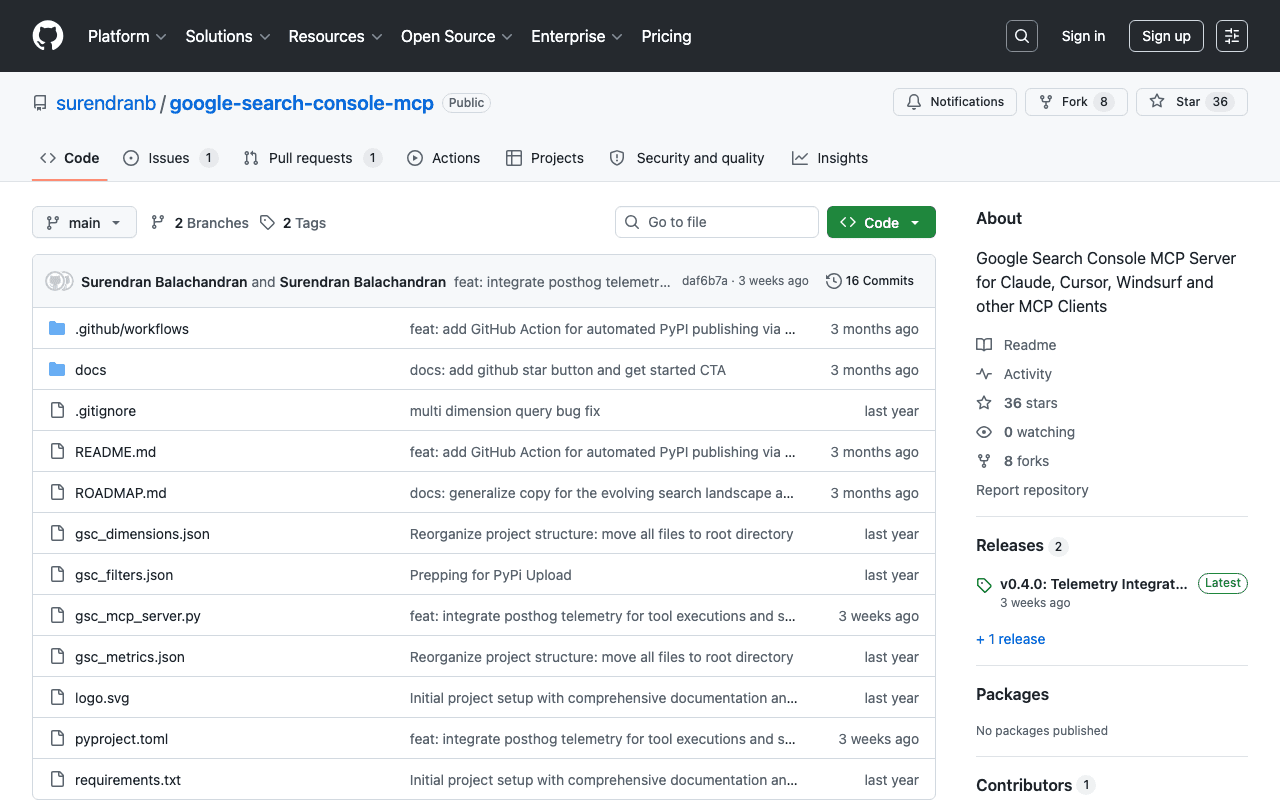Click the Sign in link

pyautogui.click(x=1083, y=36)
